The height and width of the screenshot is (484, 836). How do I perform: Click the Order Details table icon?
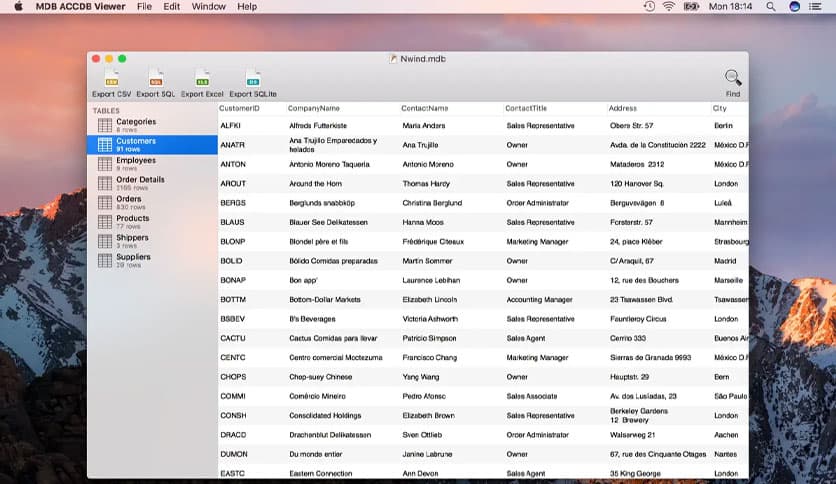105,183
